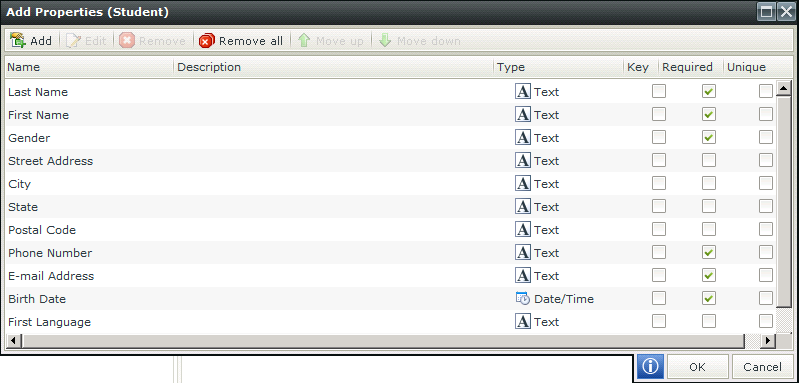Click the Text type icon for City

pyautogui.click(x=523, y=183)
